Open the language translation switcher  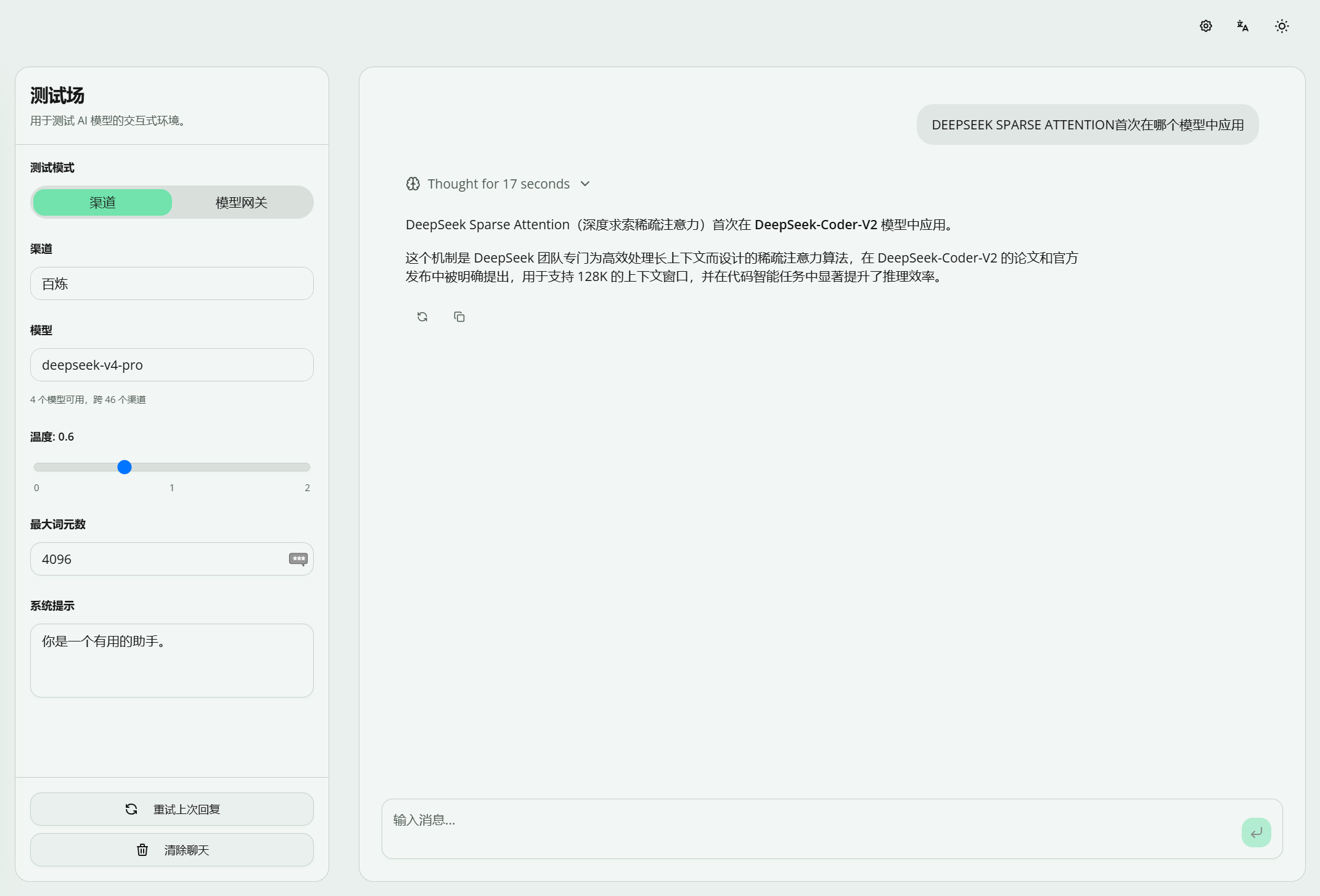[x=1243, y=26]
